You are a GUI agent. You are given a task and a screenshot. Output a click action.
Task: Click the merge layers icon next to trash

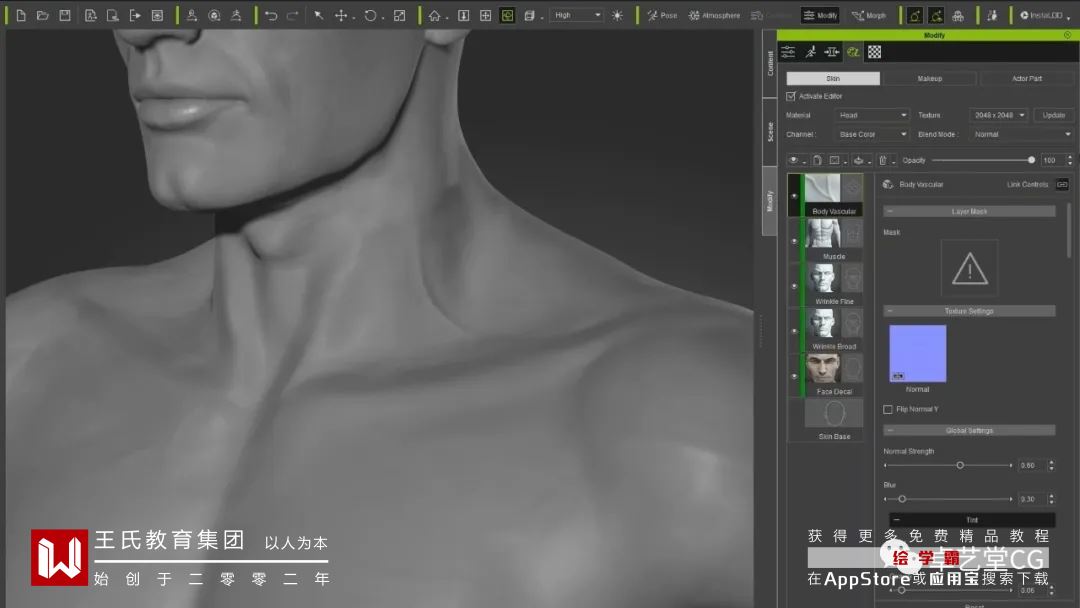[x=860, y=160]
